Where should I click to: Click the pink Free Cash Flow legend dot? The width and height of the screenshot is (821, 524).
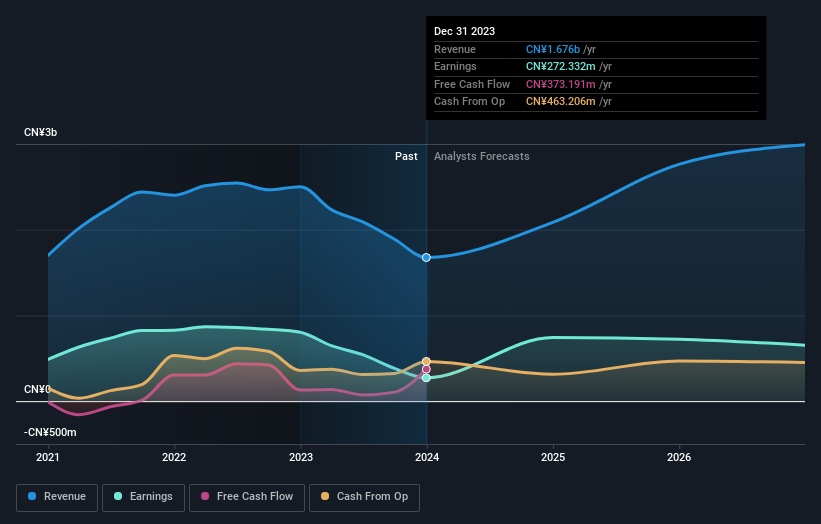205,496
